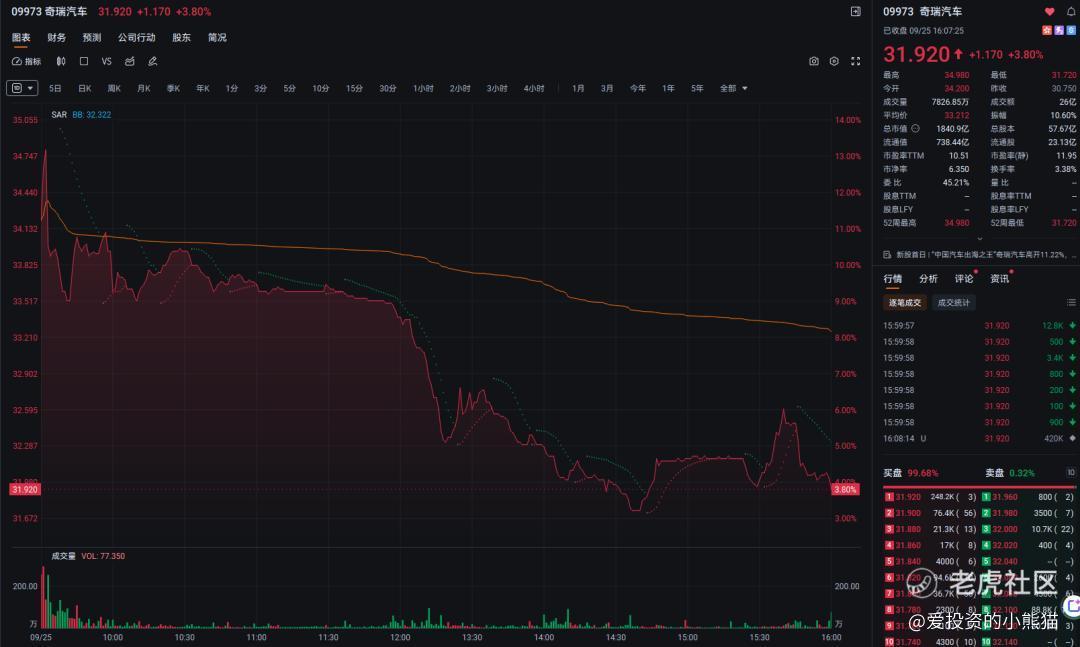The image size is (1080, 647).
Task: Switch chart to 年K period
Action: coord(202,88)
